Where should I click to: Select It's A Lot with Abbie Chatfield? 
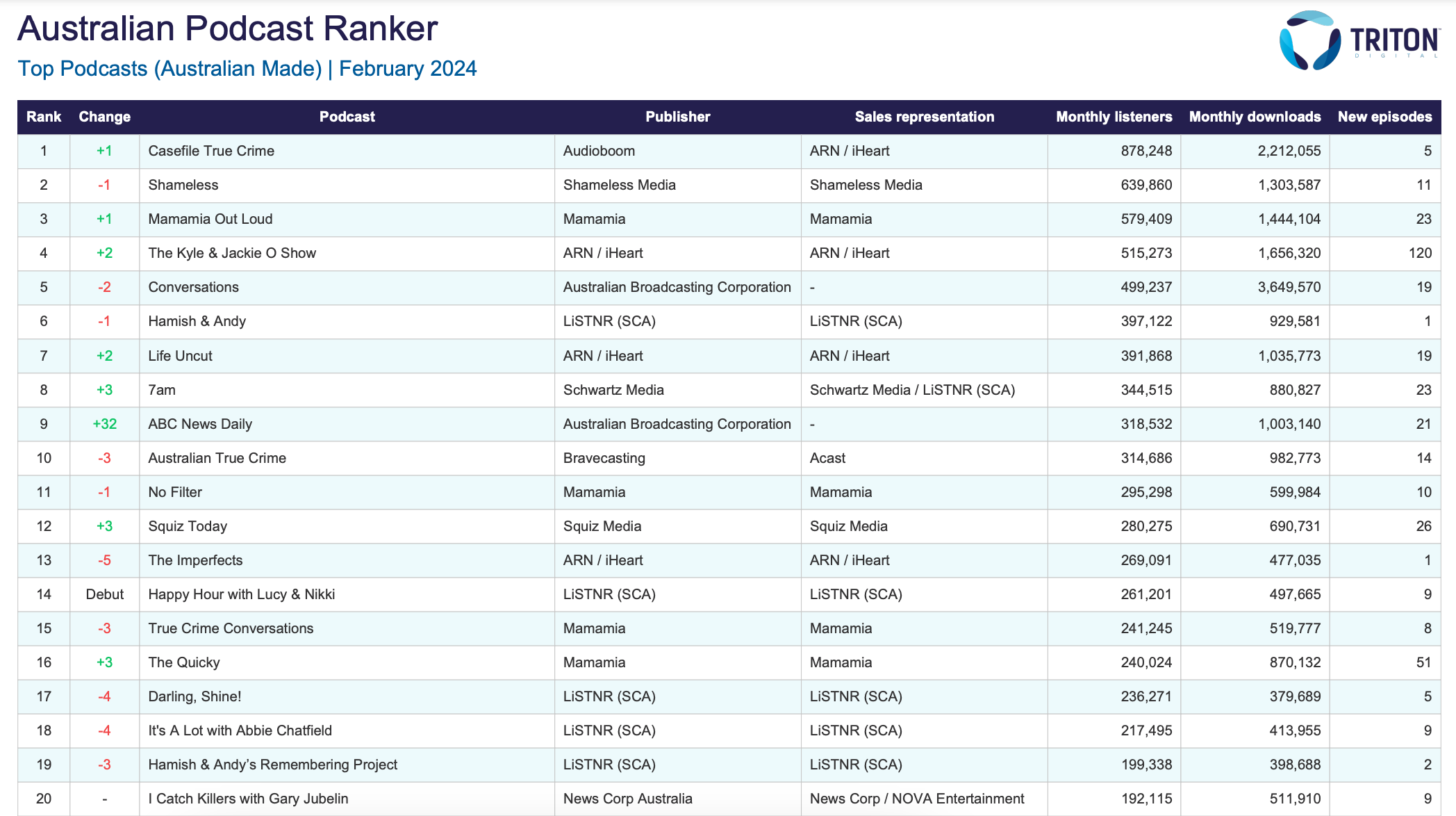[240, 731]
